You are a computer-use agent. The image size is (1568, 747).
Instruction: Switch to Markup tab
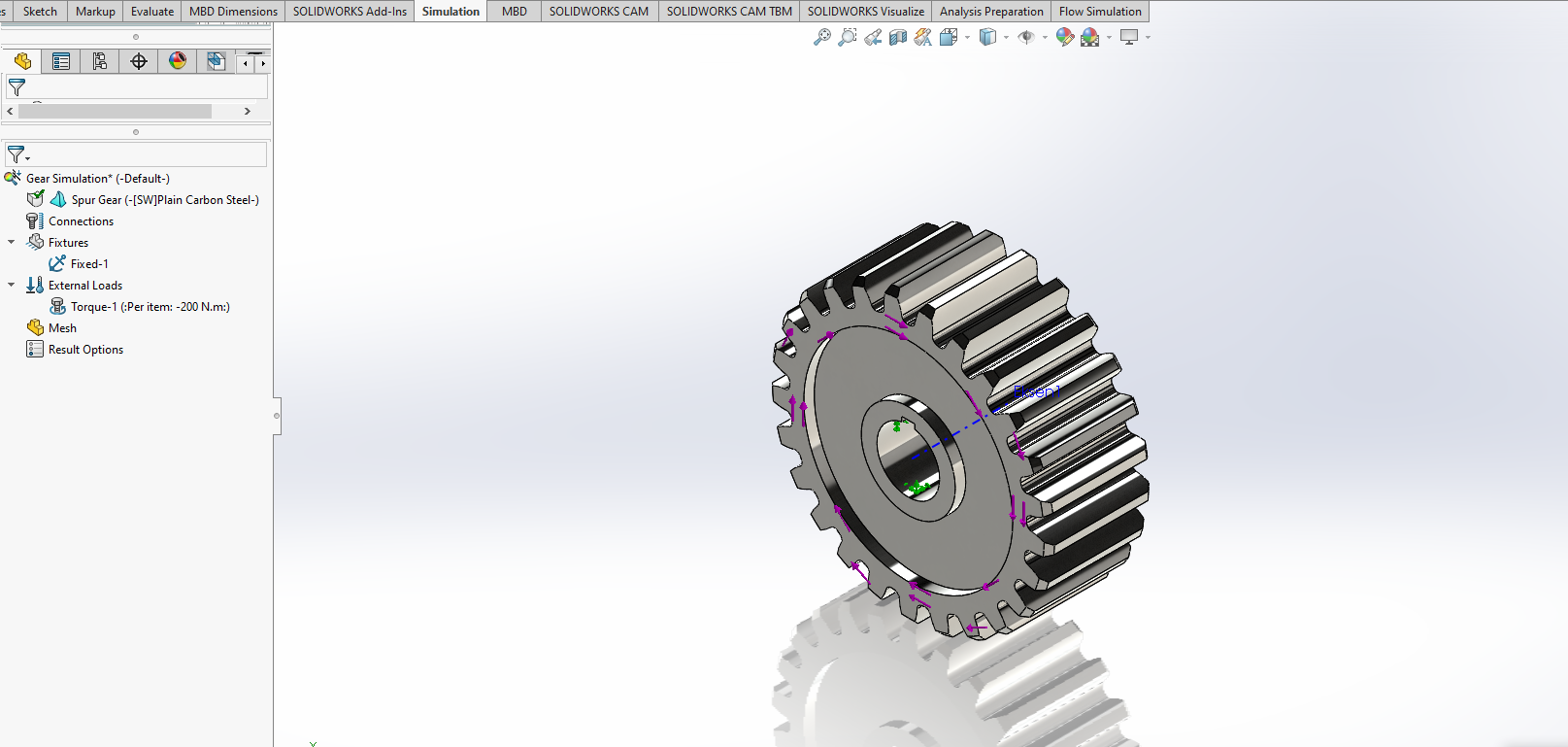click(x=95, y=12)
